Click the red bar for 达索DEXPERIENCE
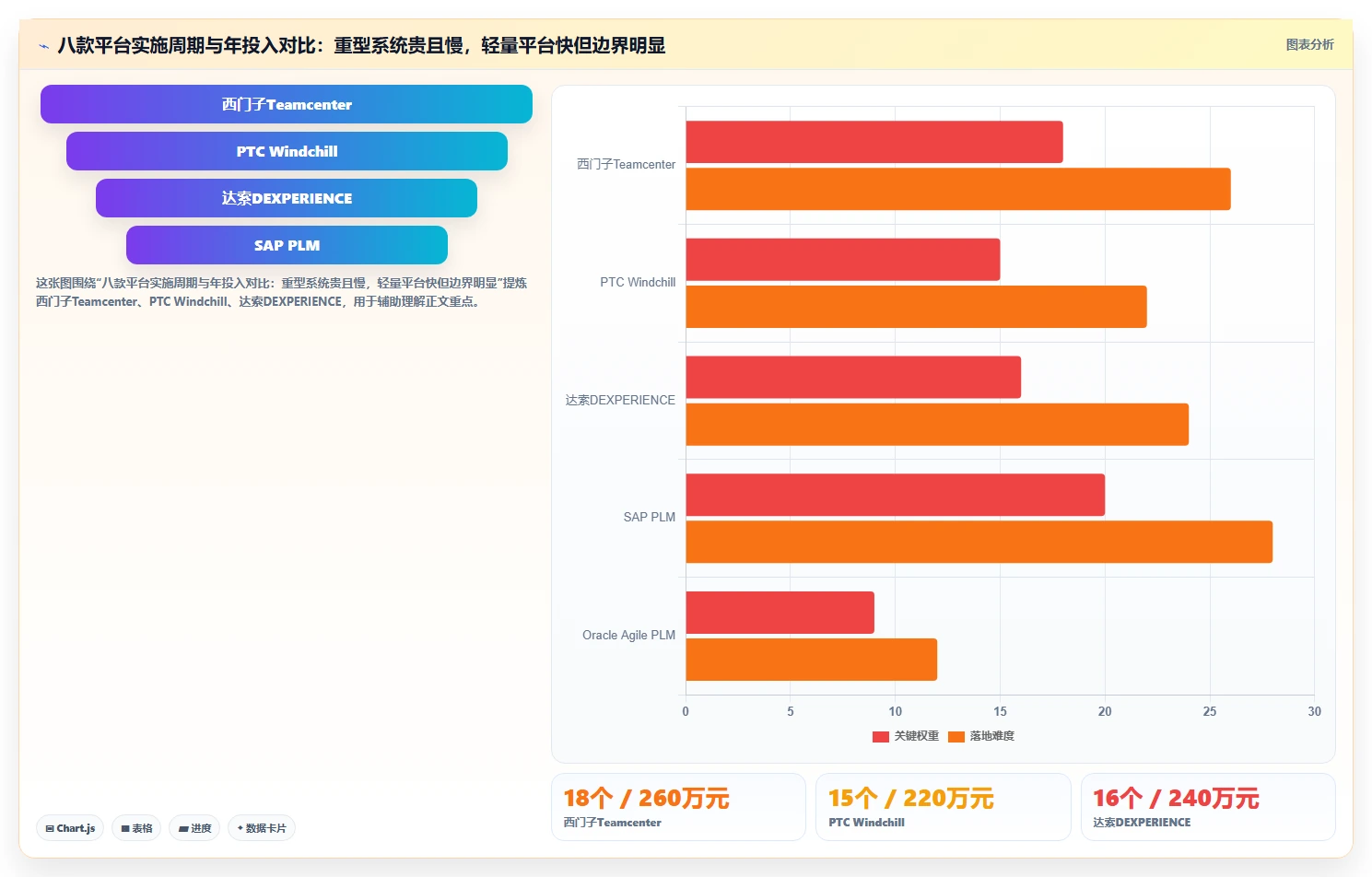The image size is (1372, 877). 853,378
